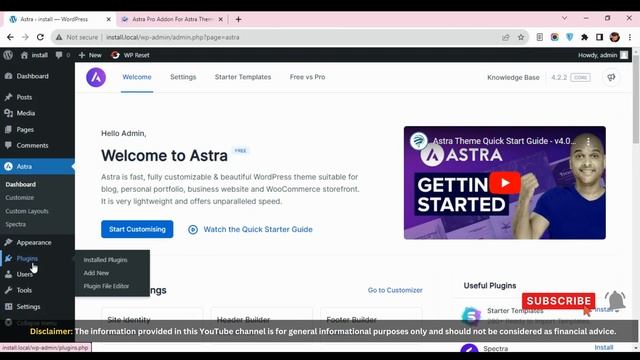Click the browser back arrow
The width and height of the screenshot is (640, 360).
[x=10, y=37]
